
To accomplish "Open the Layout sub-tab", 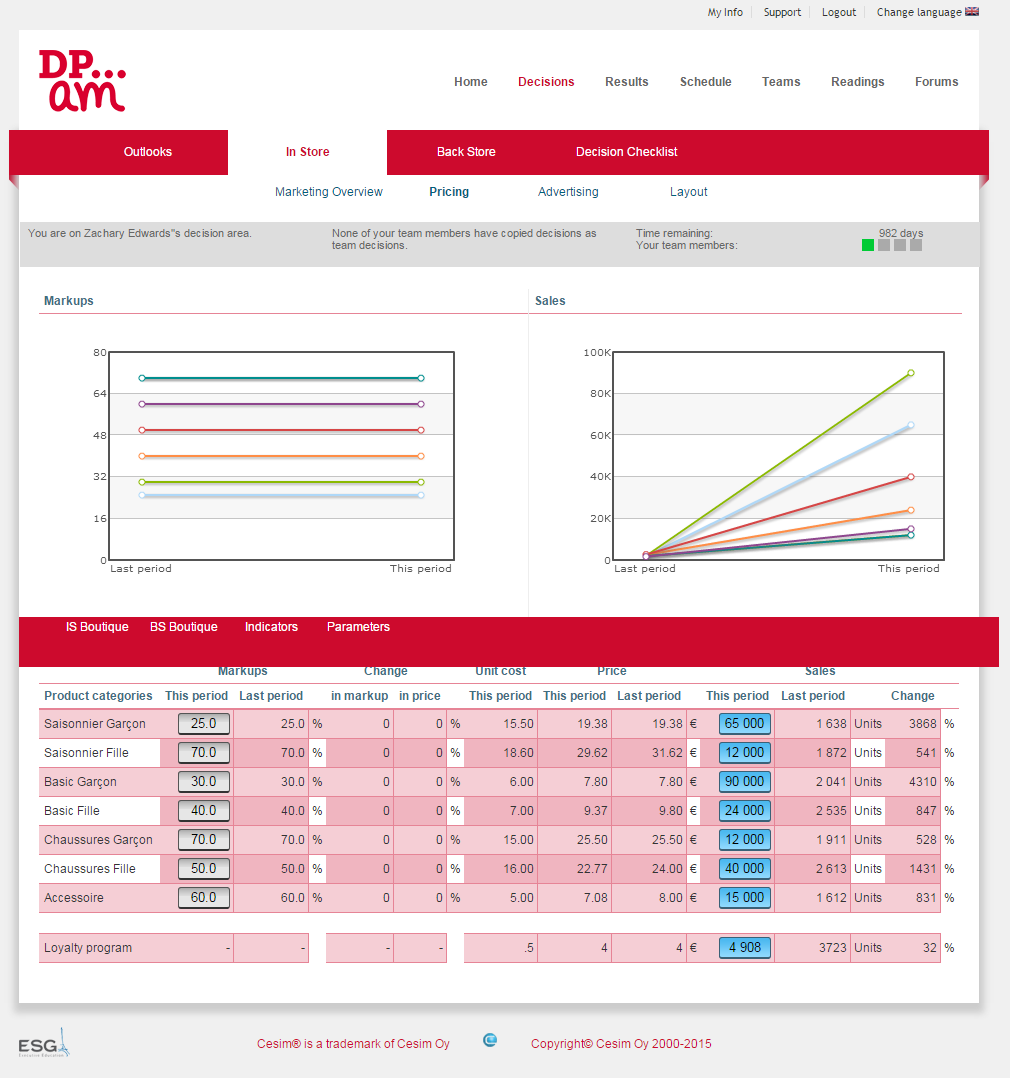I will point(688,192).
